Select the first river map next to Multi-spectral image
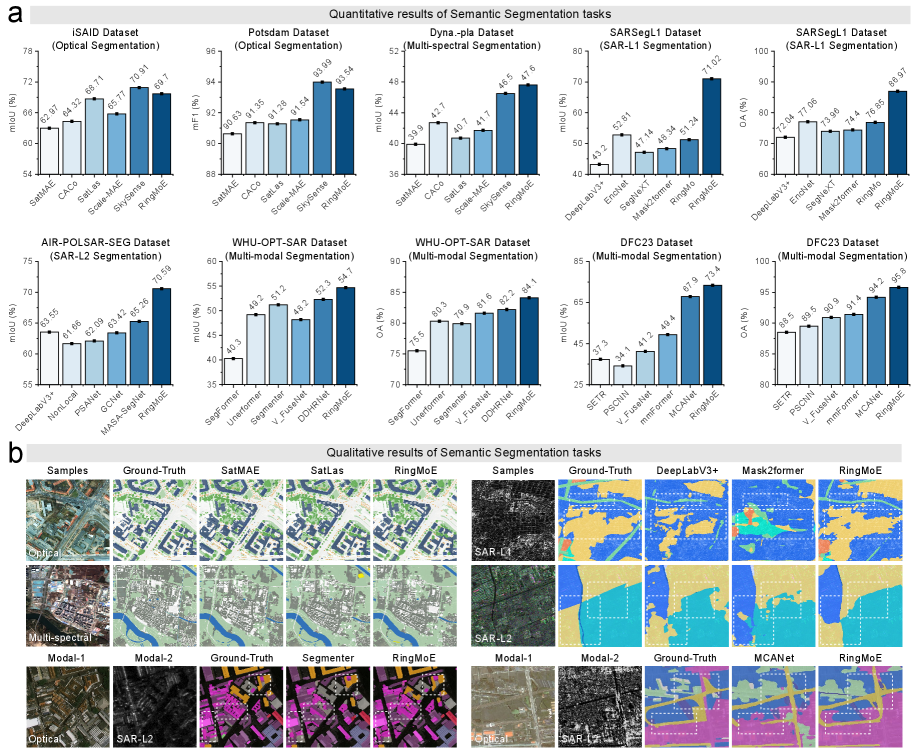 pyautogui.click(x=154, y=606)
